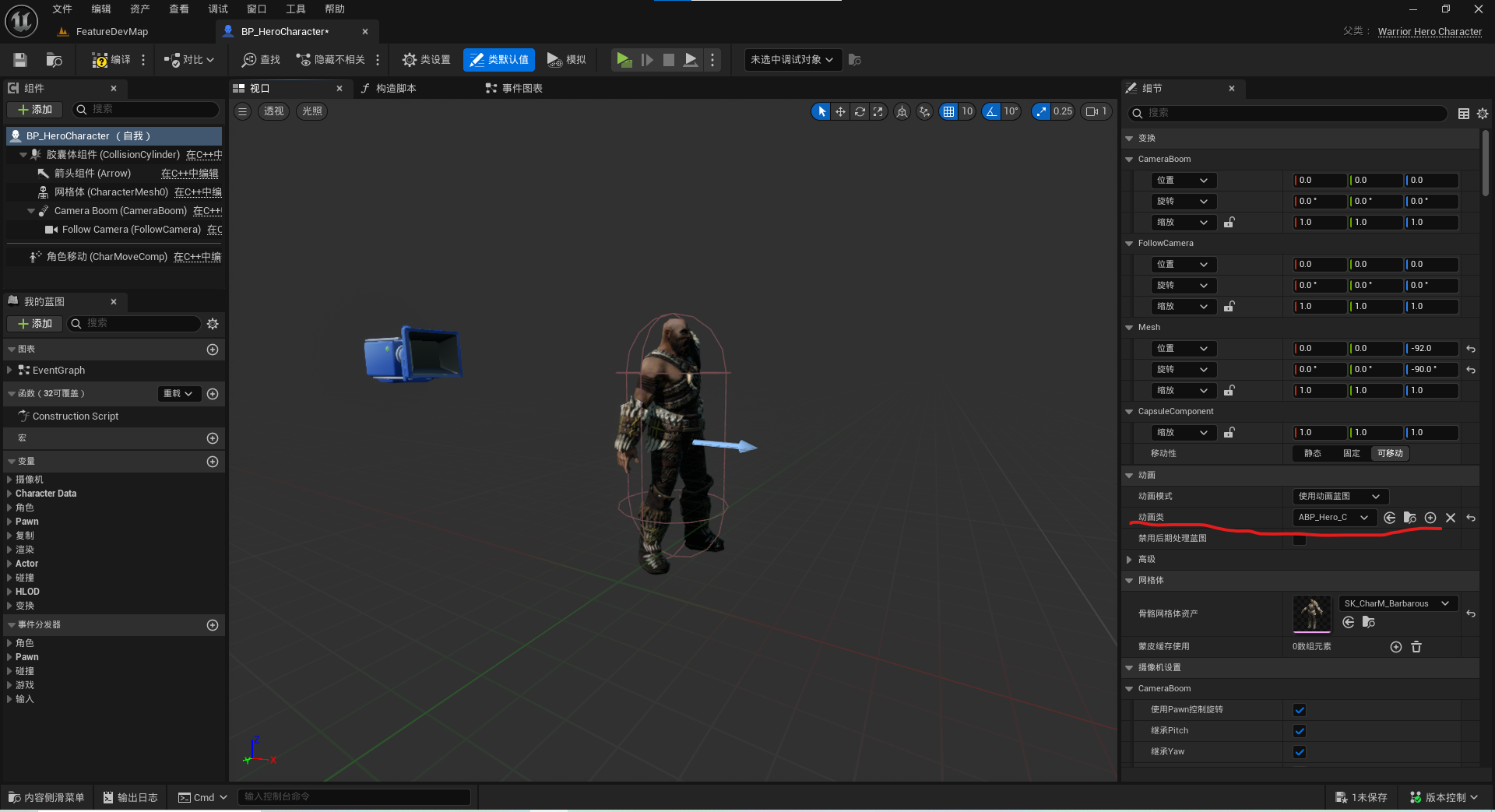
Task: Open the 动画模式 dropdown
Action: tap(1340, 497)
